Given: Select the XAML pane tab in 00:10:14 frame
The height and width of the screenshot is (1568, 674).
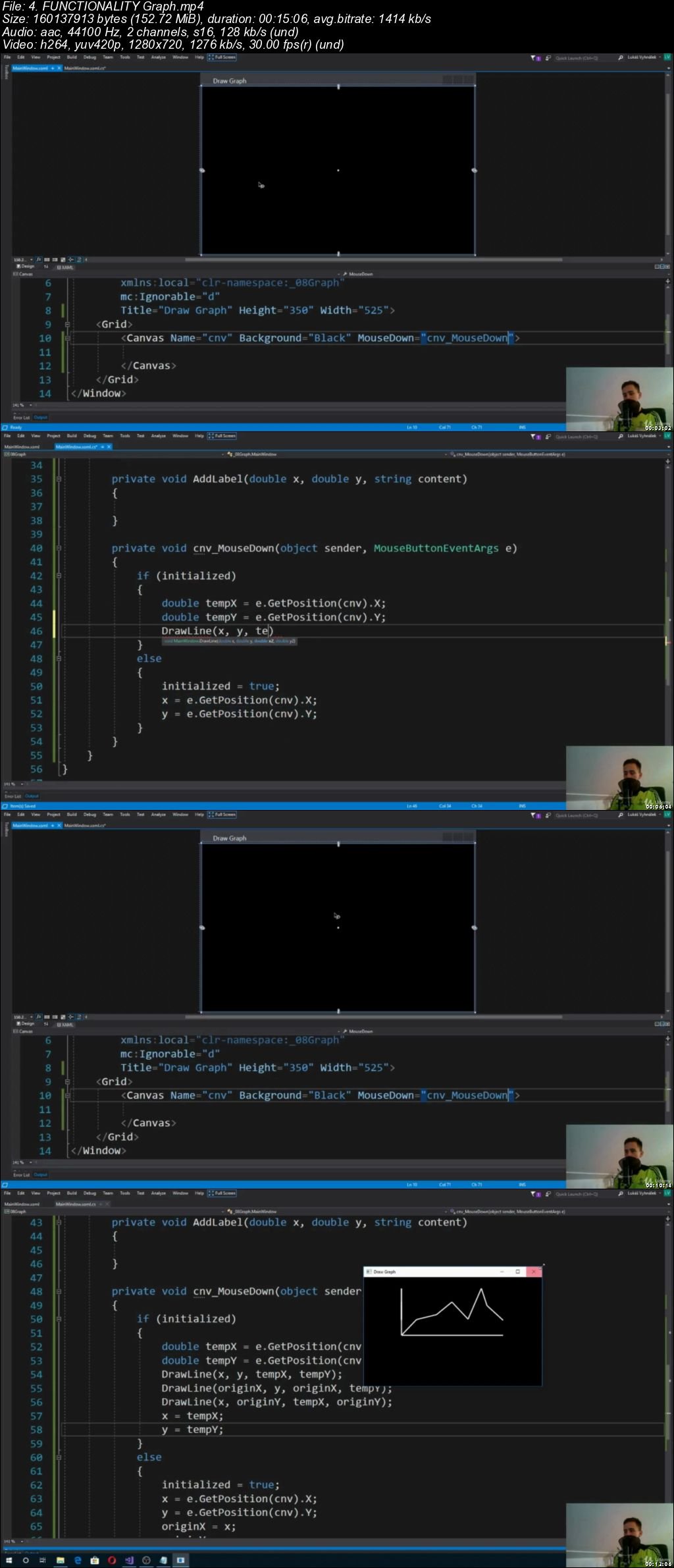Looking at the screenshot, I should coord(65,1024).
